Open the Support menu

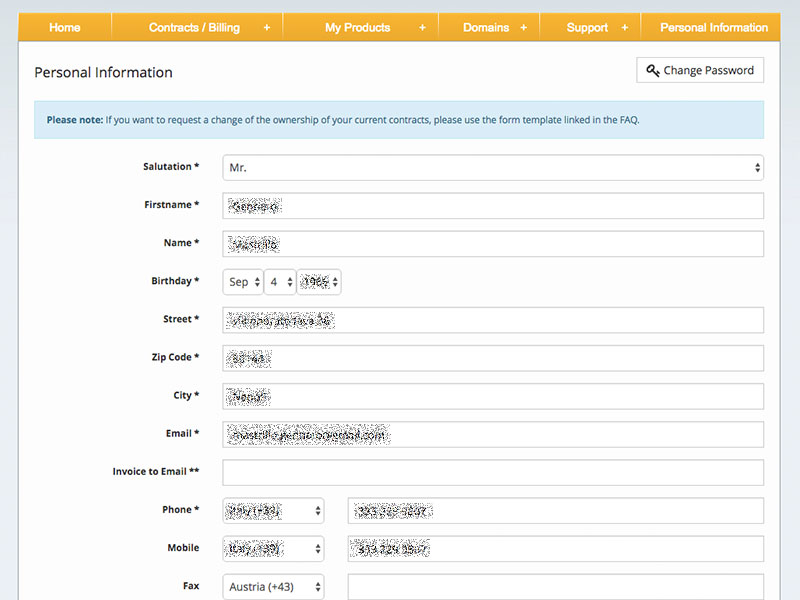(x=587, y=28)
